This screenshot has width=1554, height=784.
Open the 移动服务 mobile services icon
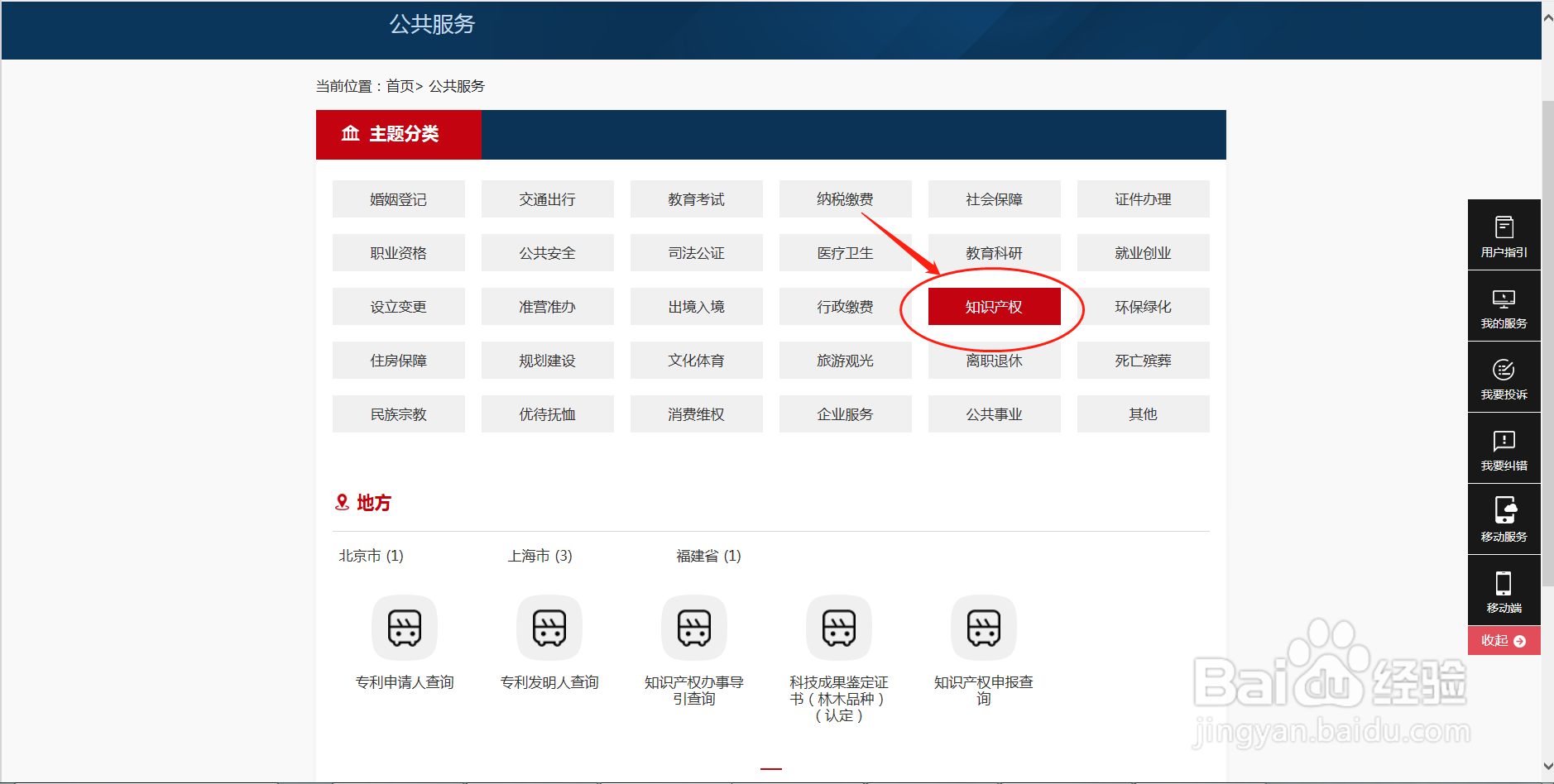tap(1504, 519)
